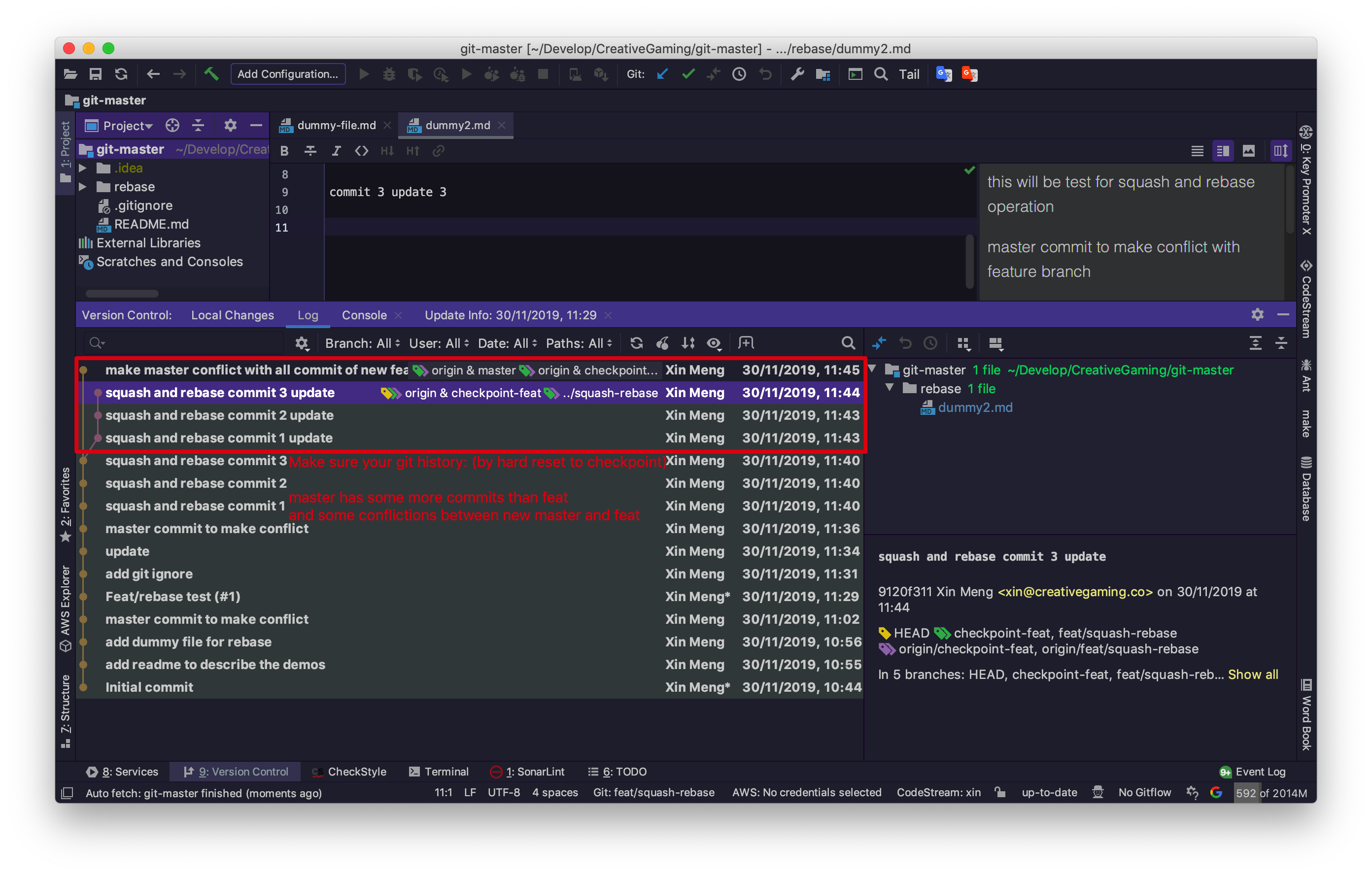Click the Show all branches link

(x=1252, y=674)
